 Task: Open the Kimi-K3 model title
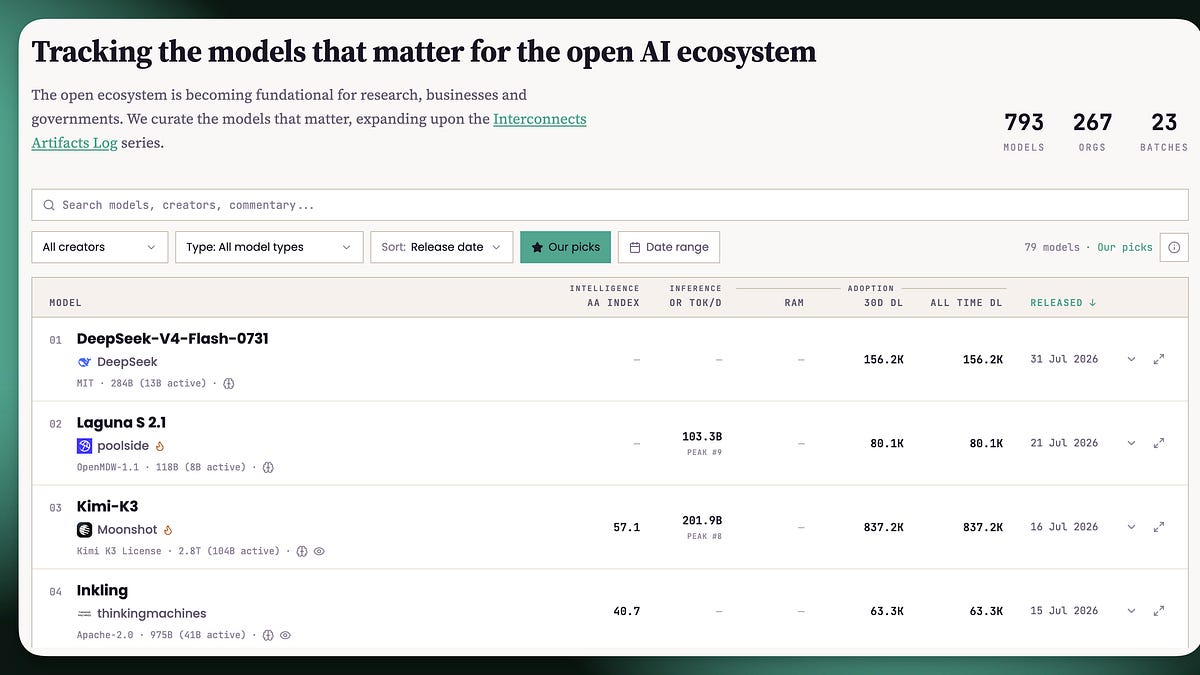[107, 507]
